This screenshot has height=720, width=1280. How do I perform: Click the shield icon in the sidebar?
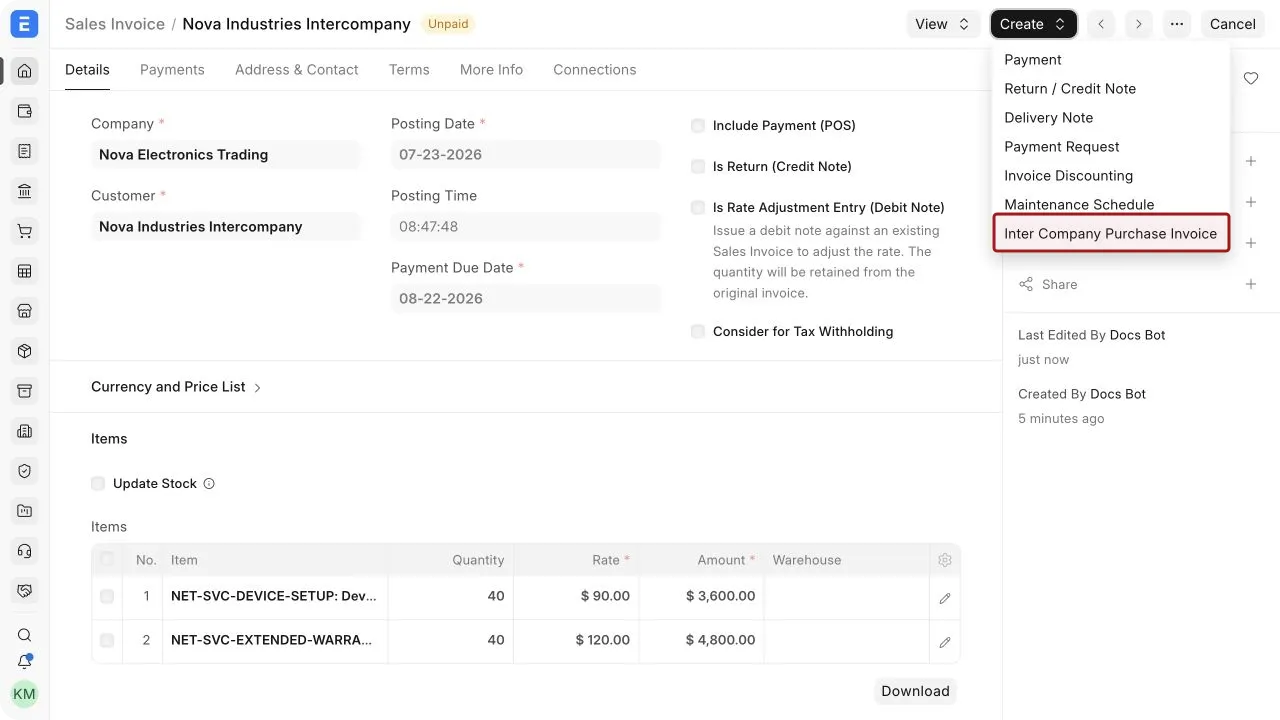25,471
